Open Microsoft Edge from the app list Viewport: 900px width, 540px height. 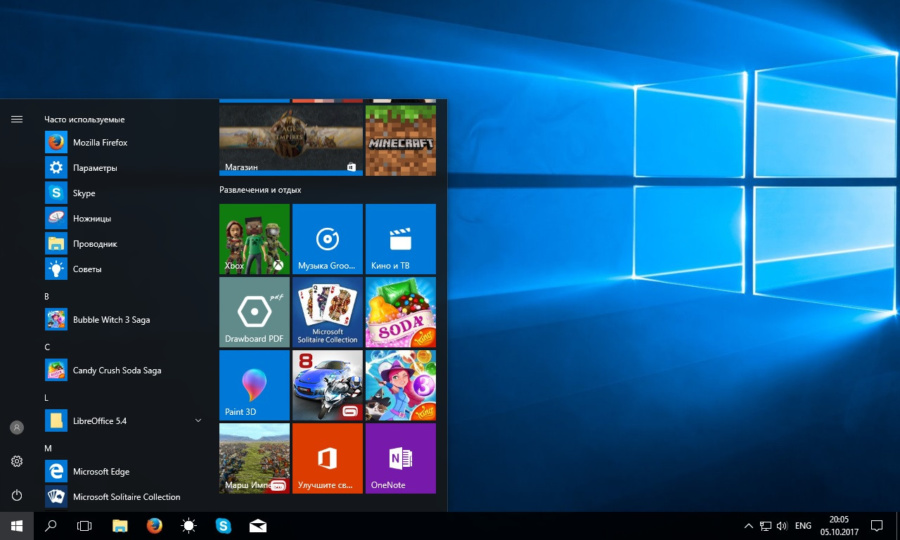[123, 471]
